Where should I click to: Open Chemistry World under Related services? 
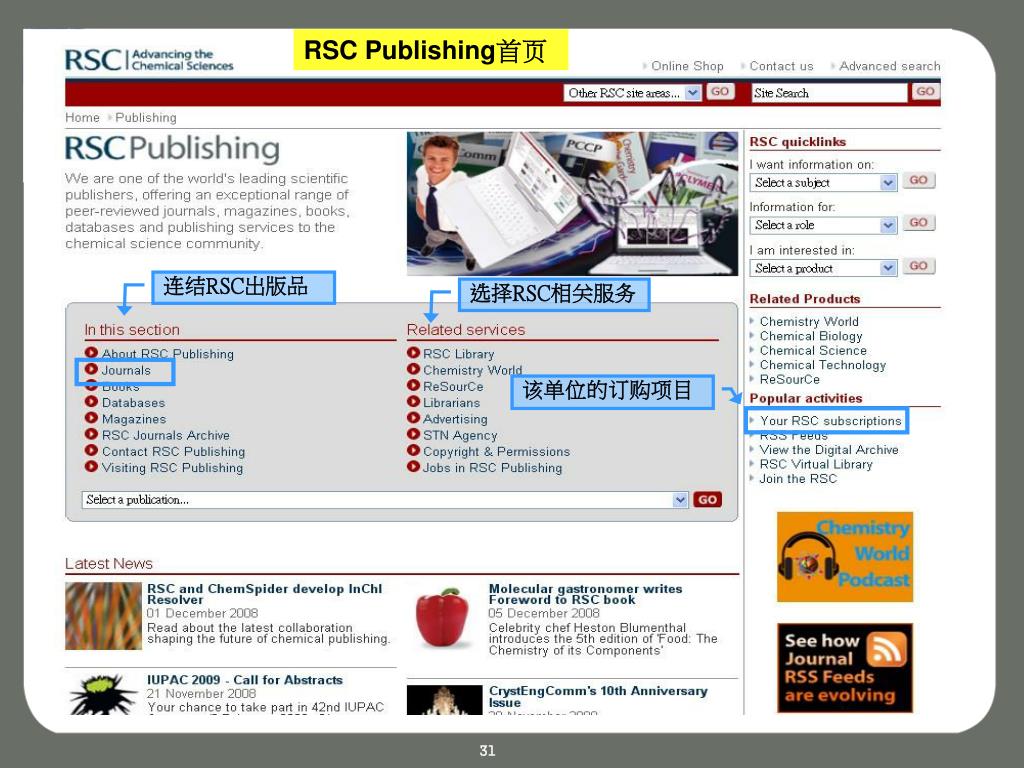click(472, 370)
